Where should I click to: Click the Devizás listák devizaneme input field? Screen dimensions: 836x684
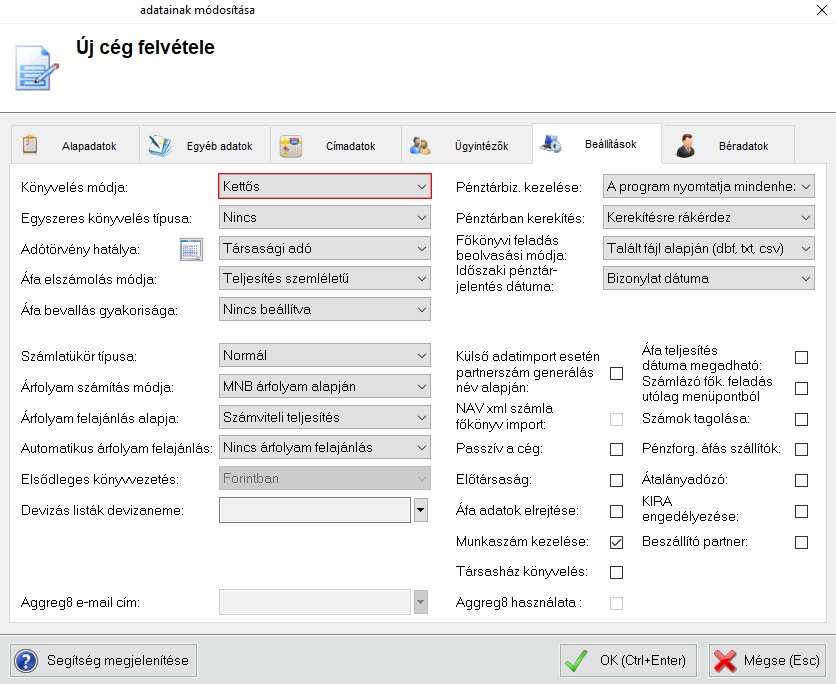tap(314, 510)
